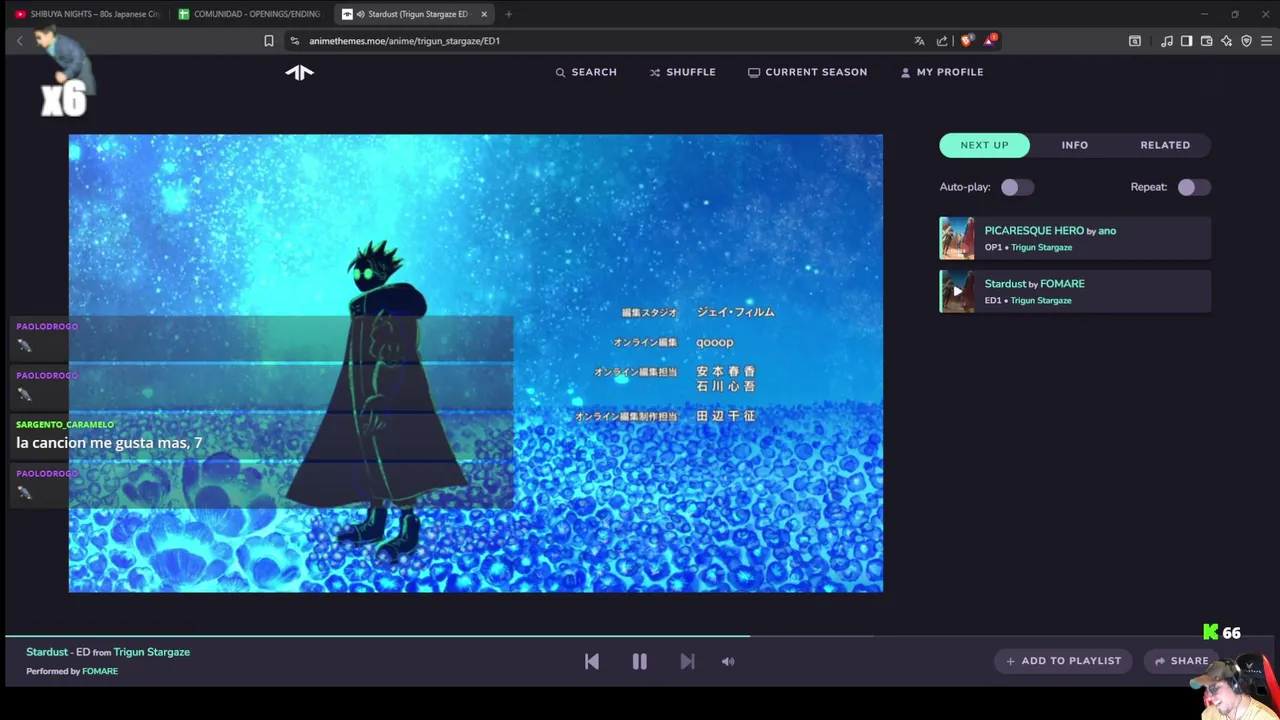This screenshot has height=720, width=1280.
Task: Open Stardust link in Next Up list
Action: 1005,284
